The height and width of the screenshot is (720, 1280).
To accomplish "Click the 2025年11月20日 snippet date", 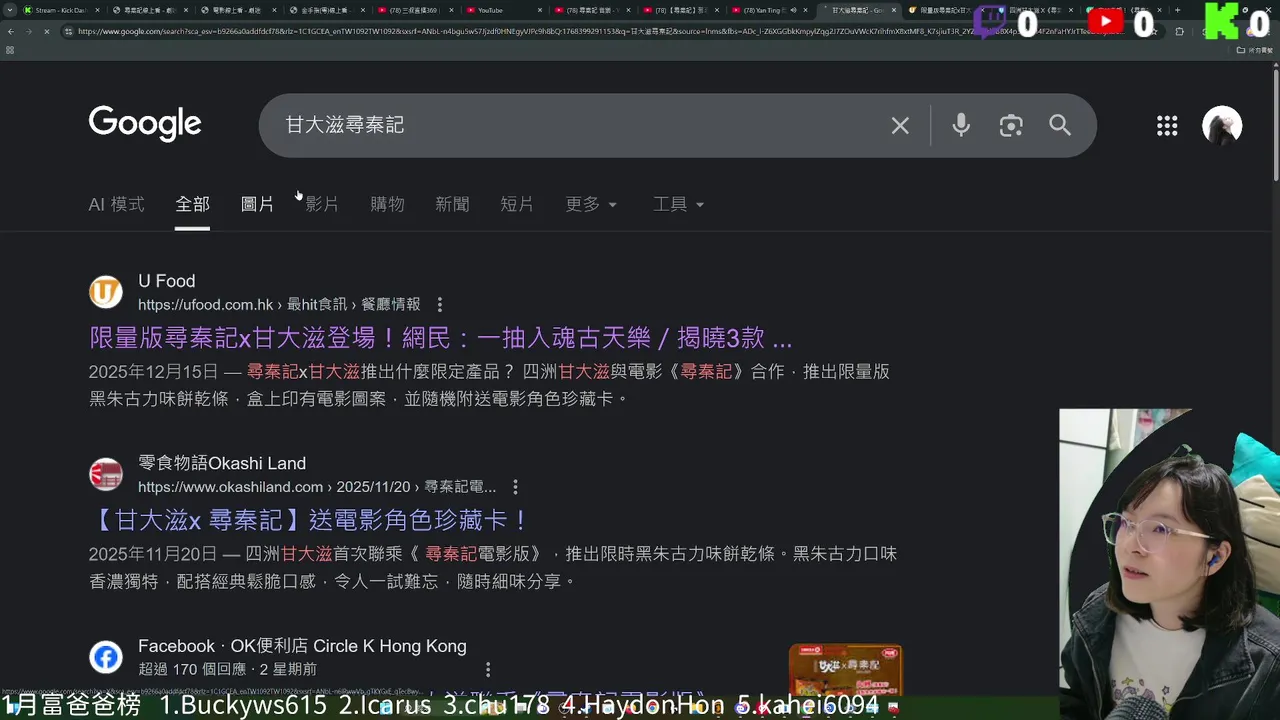I will (x=153, y=554).
